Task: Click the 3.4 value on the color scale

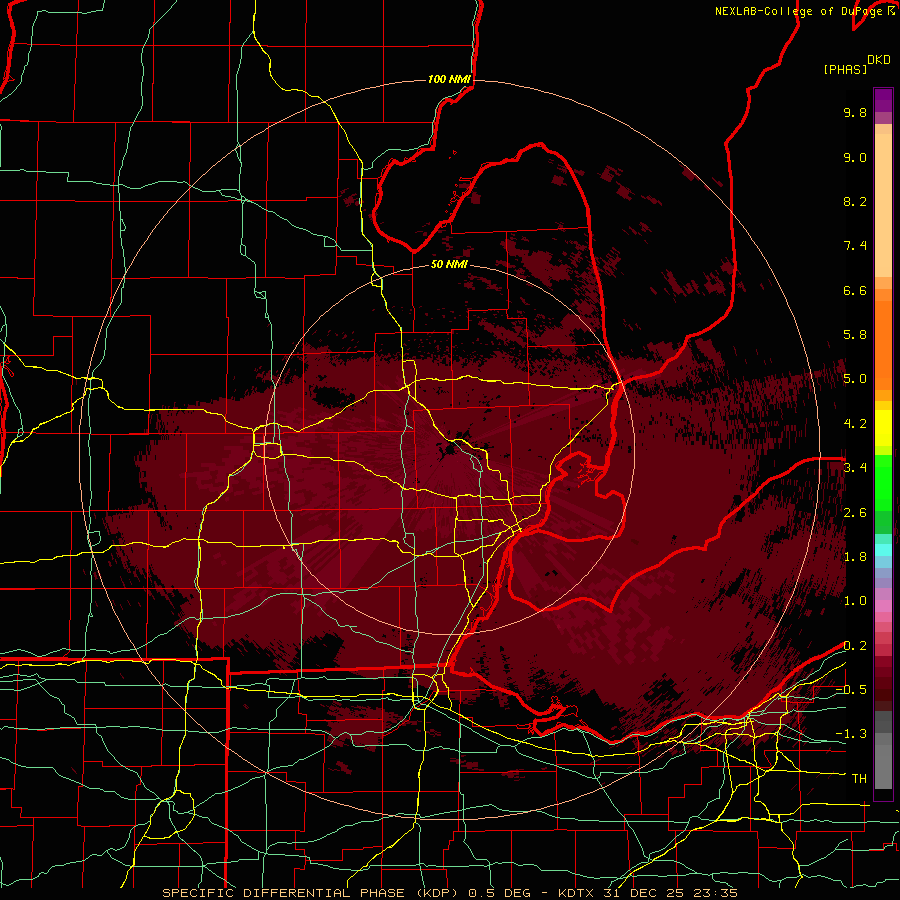Action: pos(855,468)
